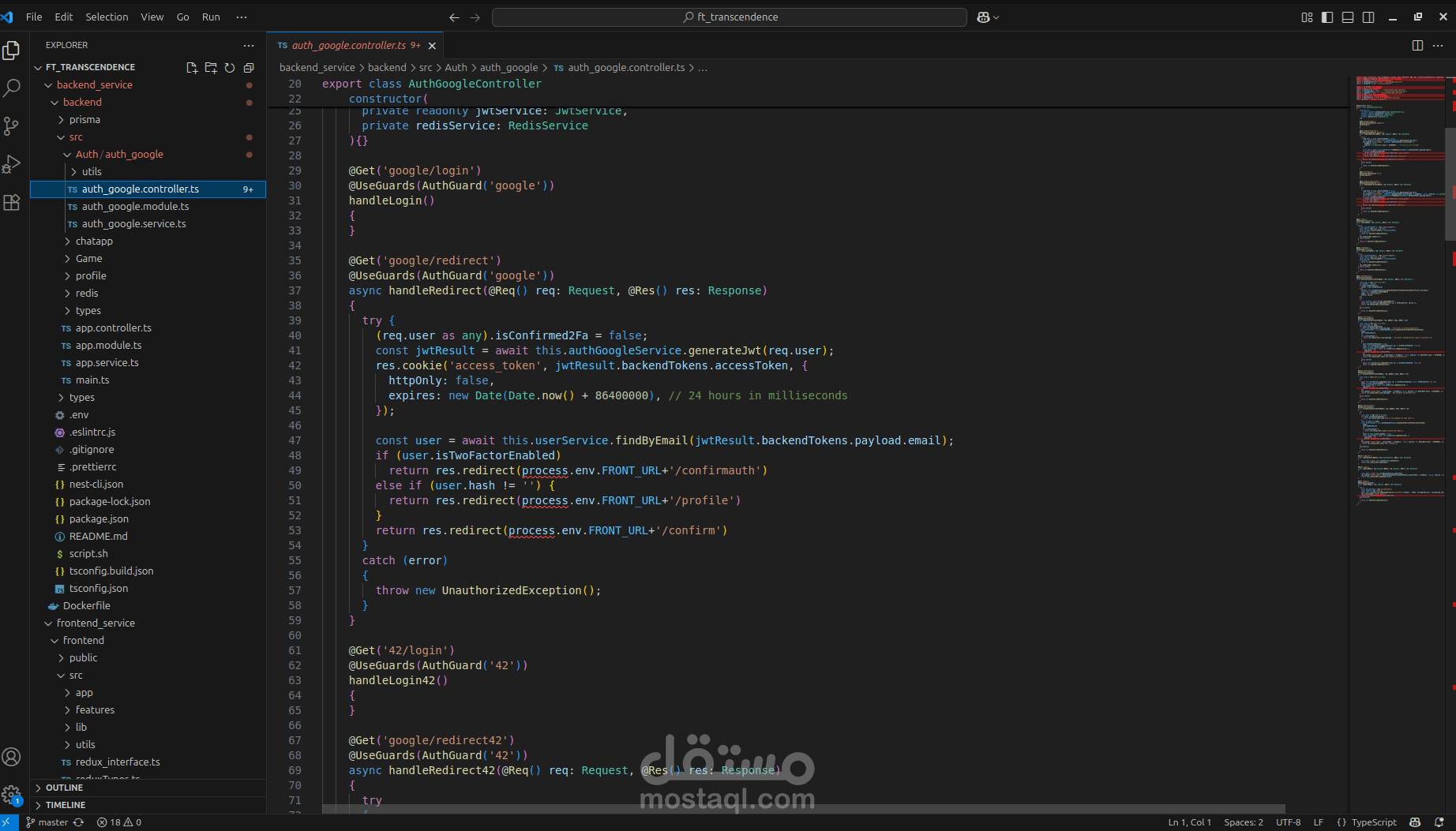Click Auth breadcrumb segment
Image resolution: width=1456 pixels, height=831 pixels.
click(x=456, y=68)
